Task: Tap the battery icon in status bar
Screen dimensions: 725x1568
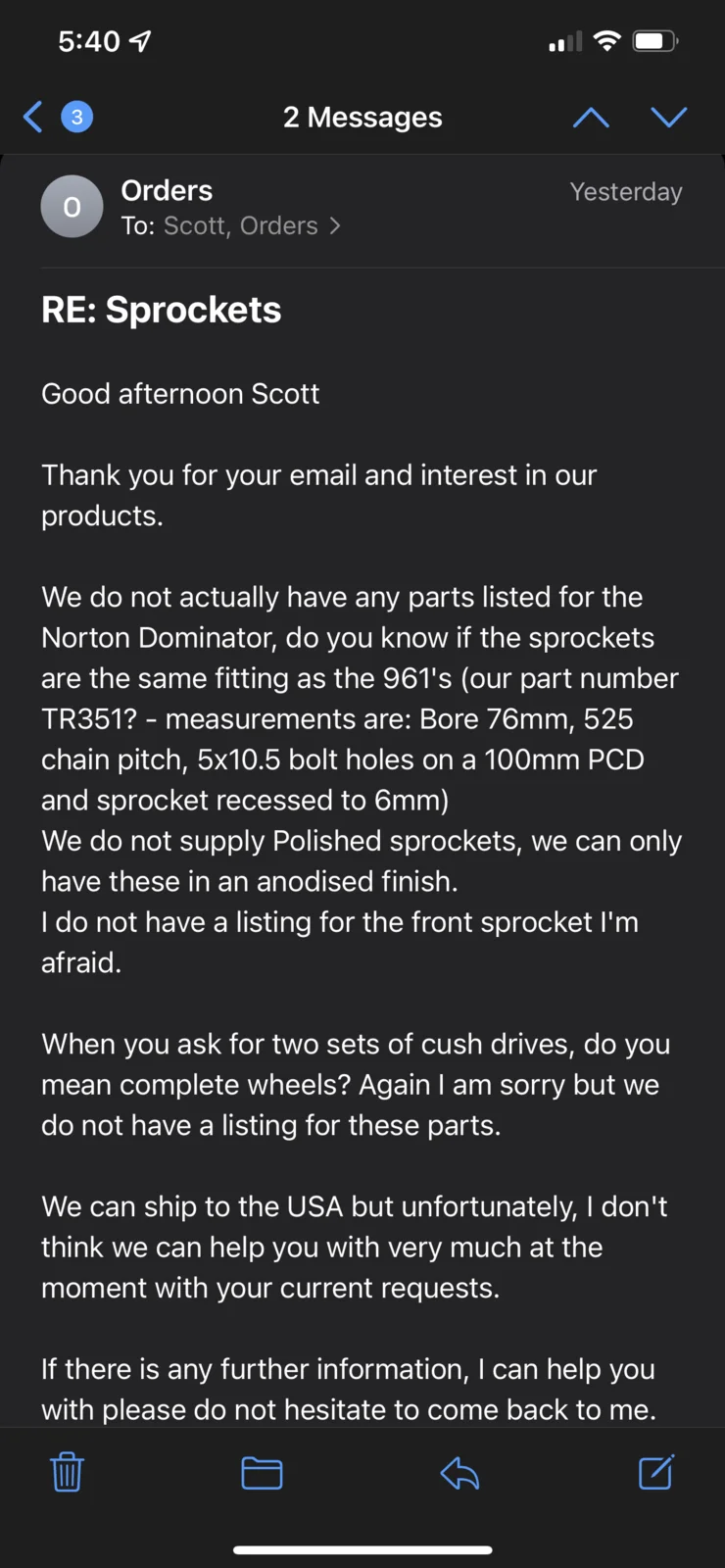Action: tap(655, 41)
